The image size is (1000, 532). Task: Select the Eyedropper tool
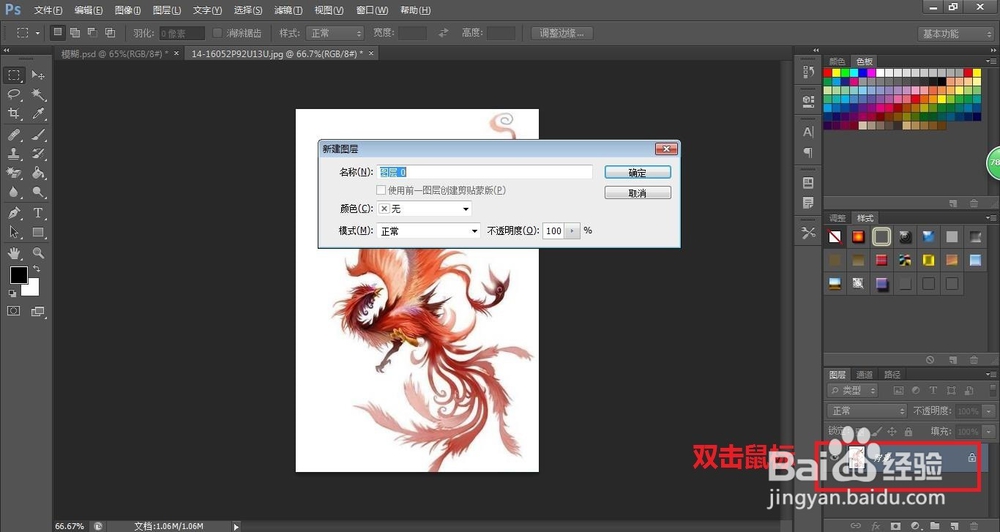(38, 114)
